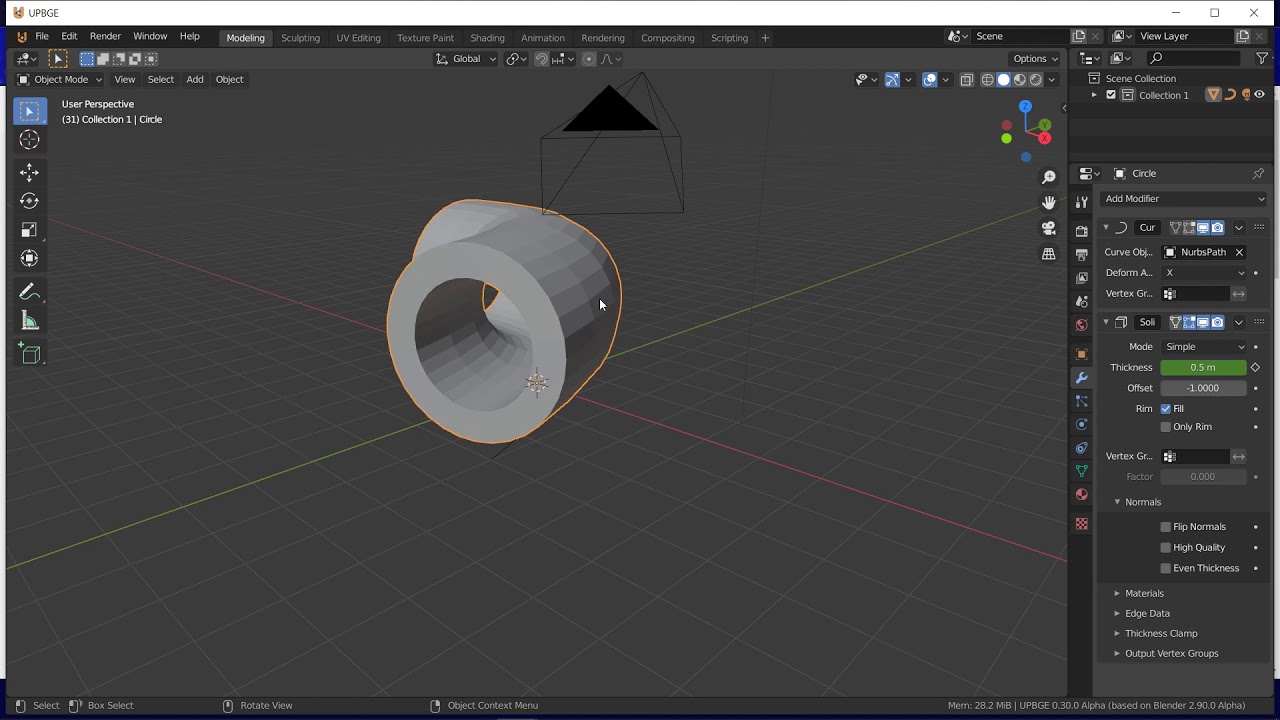
Task: Activate the Scale tool
Action: tap(29, 230)
